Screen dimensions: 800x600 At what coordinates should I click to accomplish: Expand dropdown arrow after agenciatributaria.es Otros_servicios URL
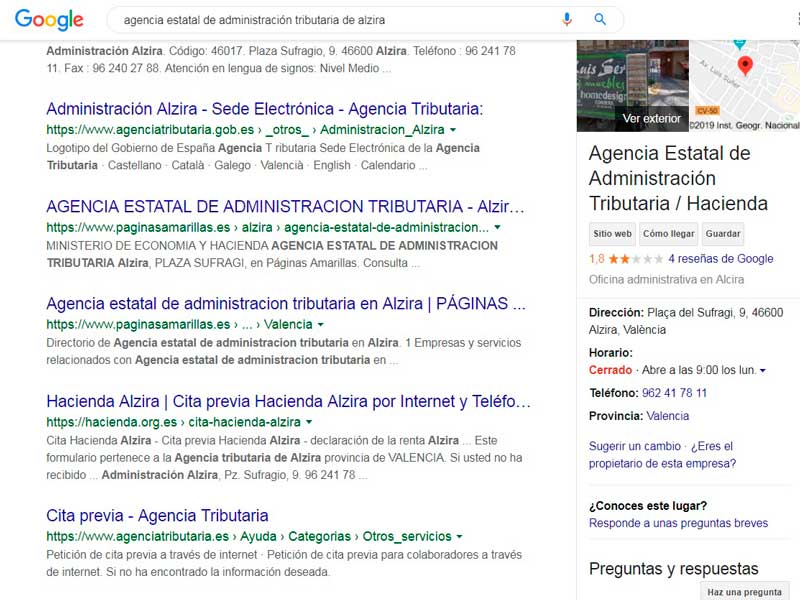459,537
